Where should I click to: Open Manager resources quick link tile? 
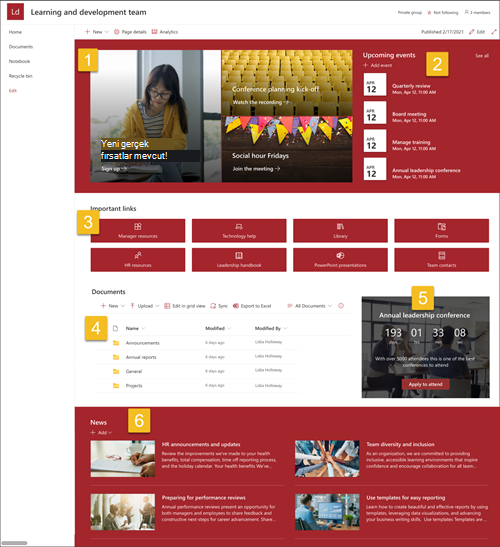(x=138, y=231)
